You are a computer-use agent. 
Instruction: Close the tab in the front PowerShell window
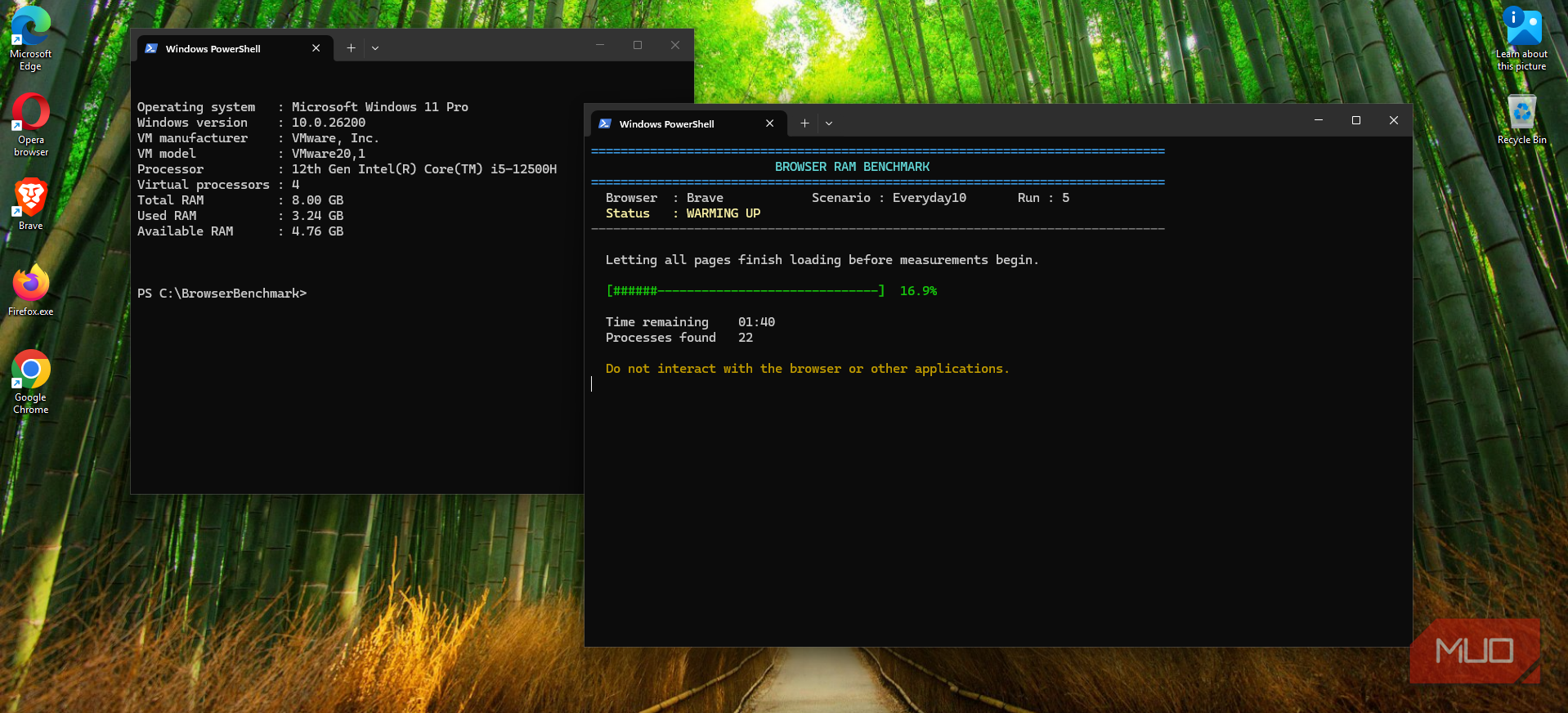pos(770,123)
